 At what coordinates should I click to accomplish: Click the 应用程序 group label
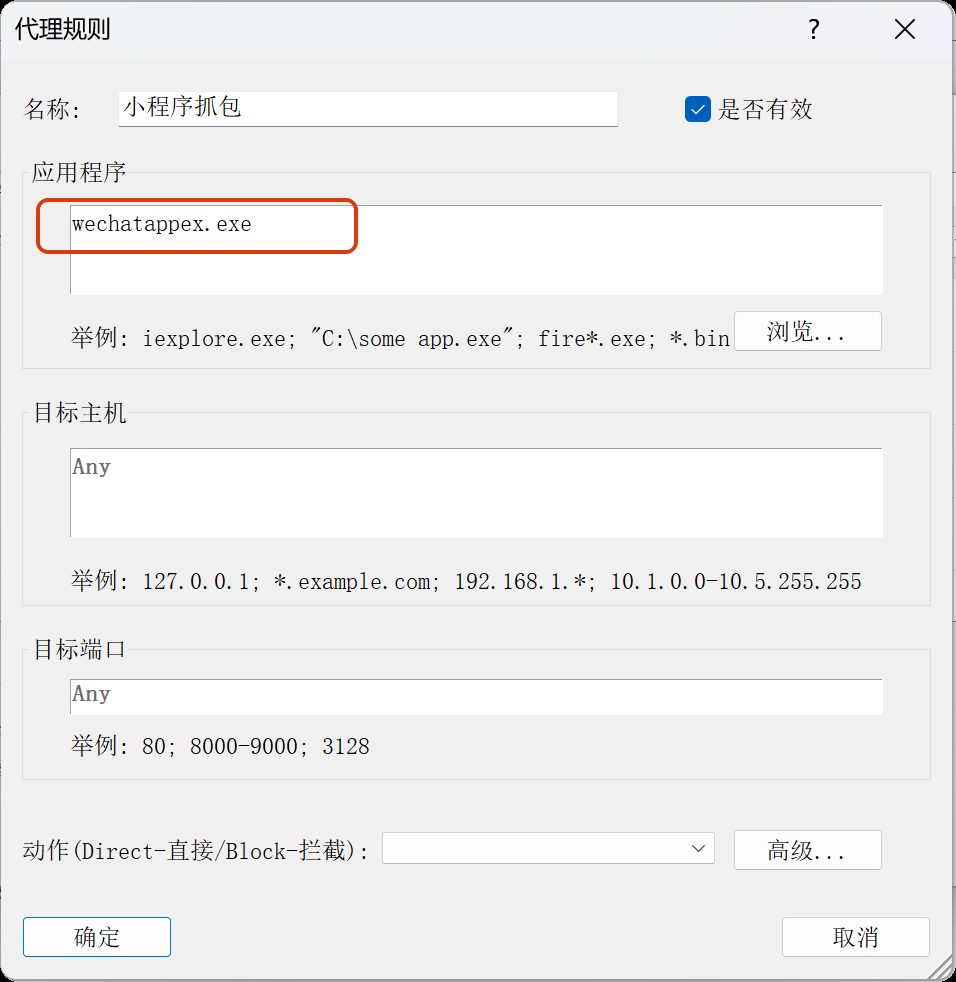pos(79,172)
